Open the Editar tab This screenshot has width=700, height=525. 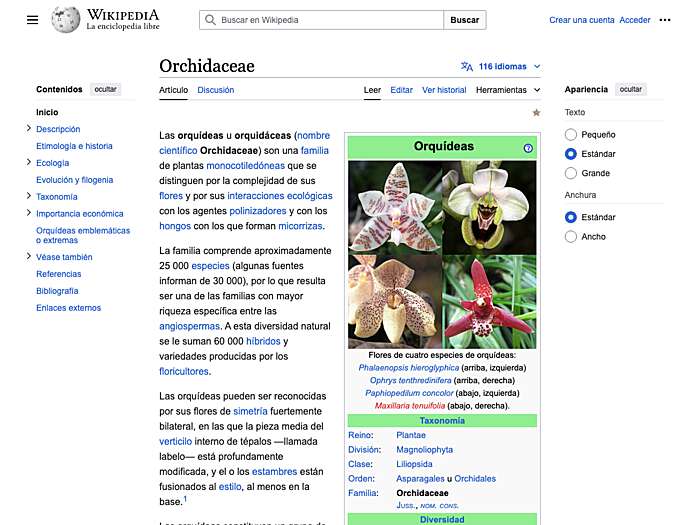(401, 90)
